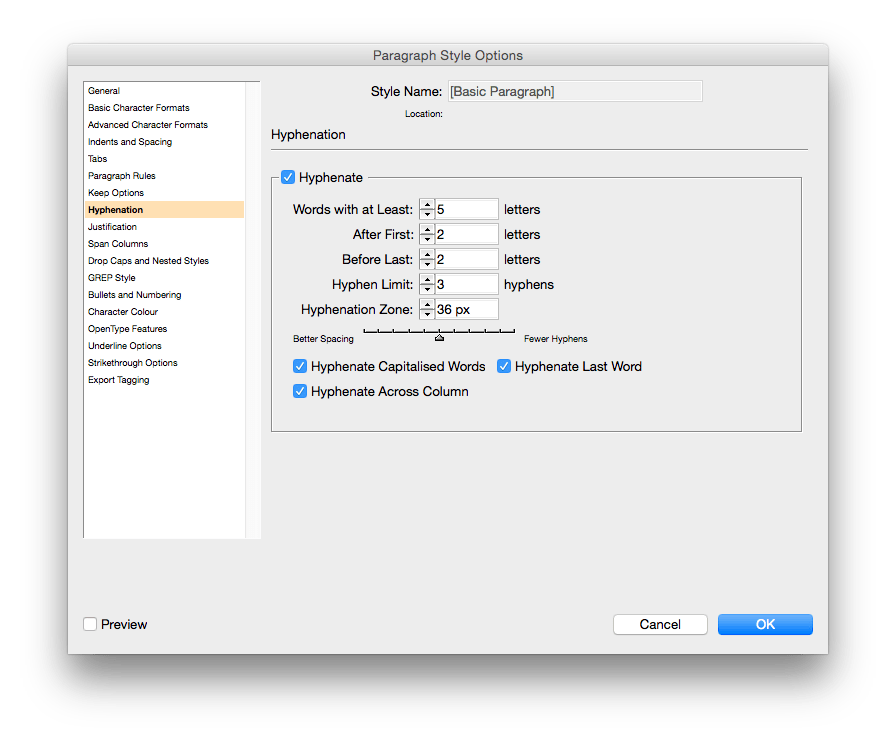Increase the Hyphen Limit value

coord(427,280)
